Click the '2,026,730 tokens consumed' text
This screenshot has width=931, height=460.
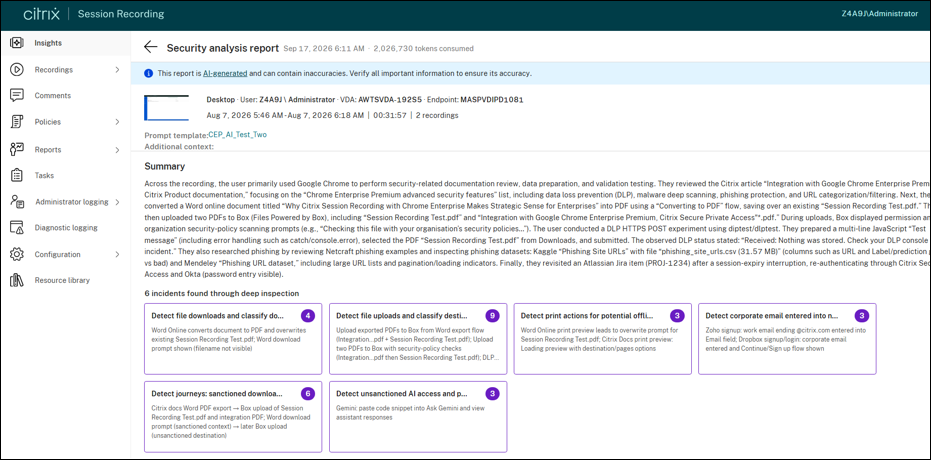(x=423, y=49)
